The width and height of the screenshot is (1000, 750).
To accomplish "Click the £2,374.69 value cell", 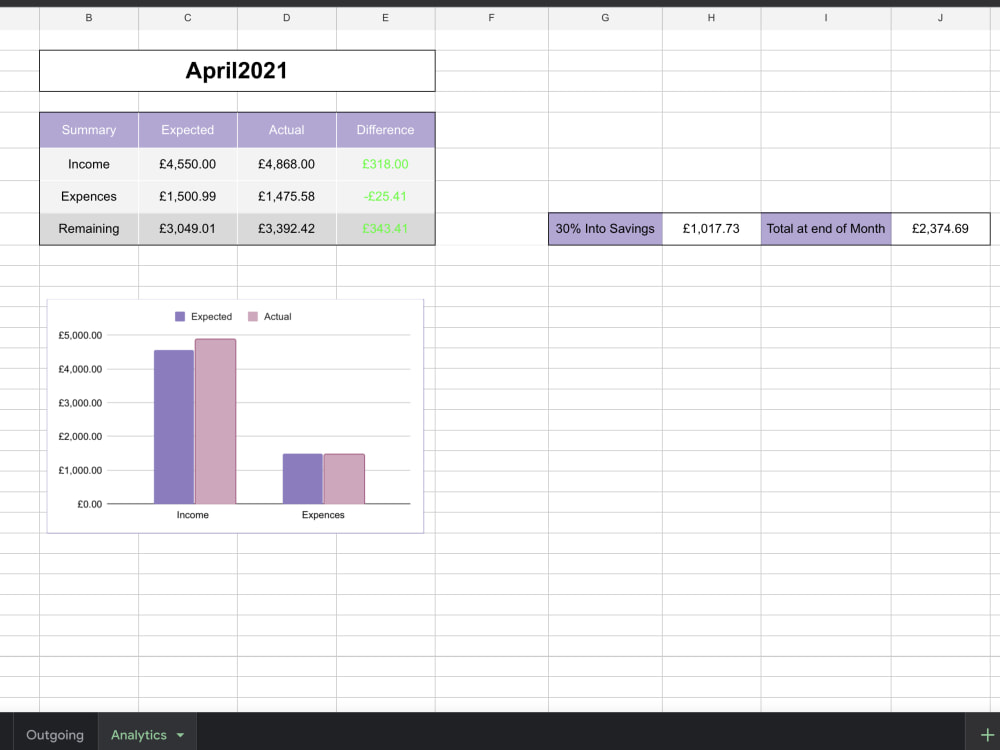I will (940, 228).
